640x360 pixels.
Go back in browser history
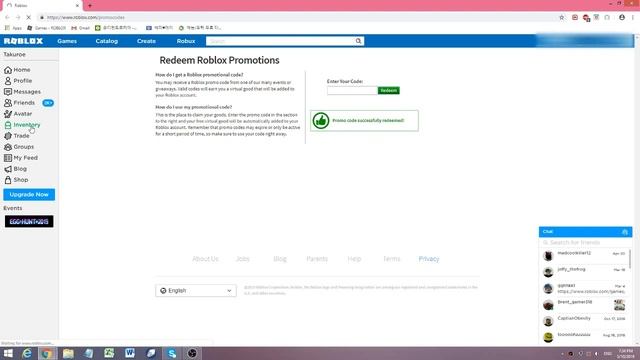(x=7, y=18)
